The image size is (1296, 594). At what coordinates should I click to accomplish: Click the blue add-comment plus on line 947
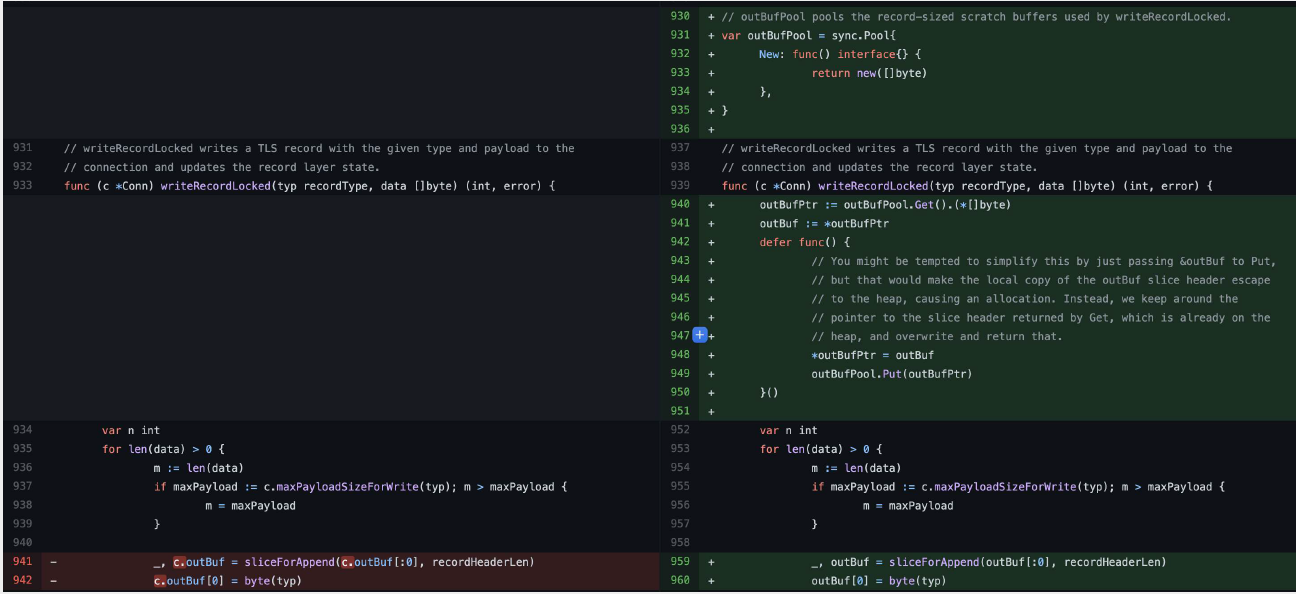[700, 336]
